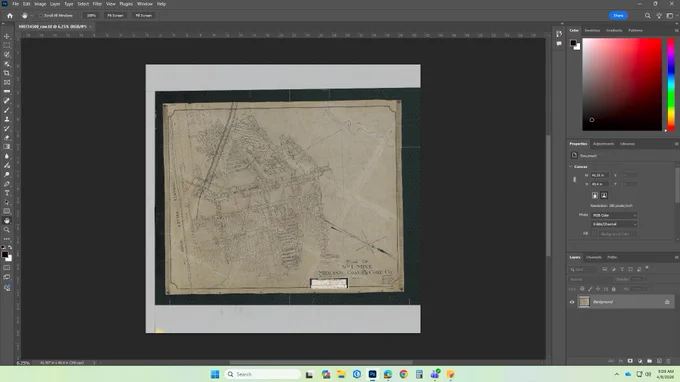Click the Fill Screen button
Screen dimensions: 680x382
click(144, 16)
